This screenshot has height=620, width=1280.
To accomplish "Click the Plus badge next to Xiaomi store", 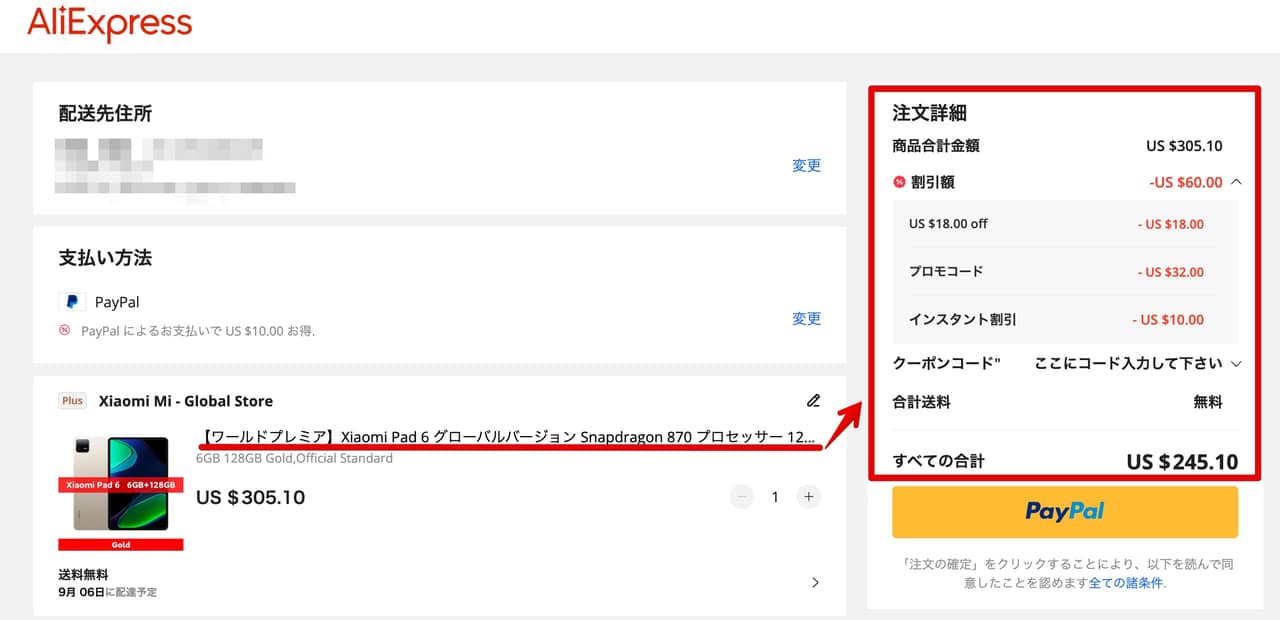I will 72,401.
